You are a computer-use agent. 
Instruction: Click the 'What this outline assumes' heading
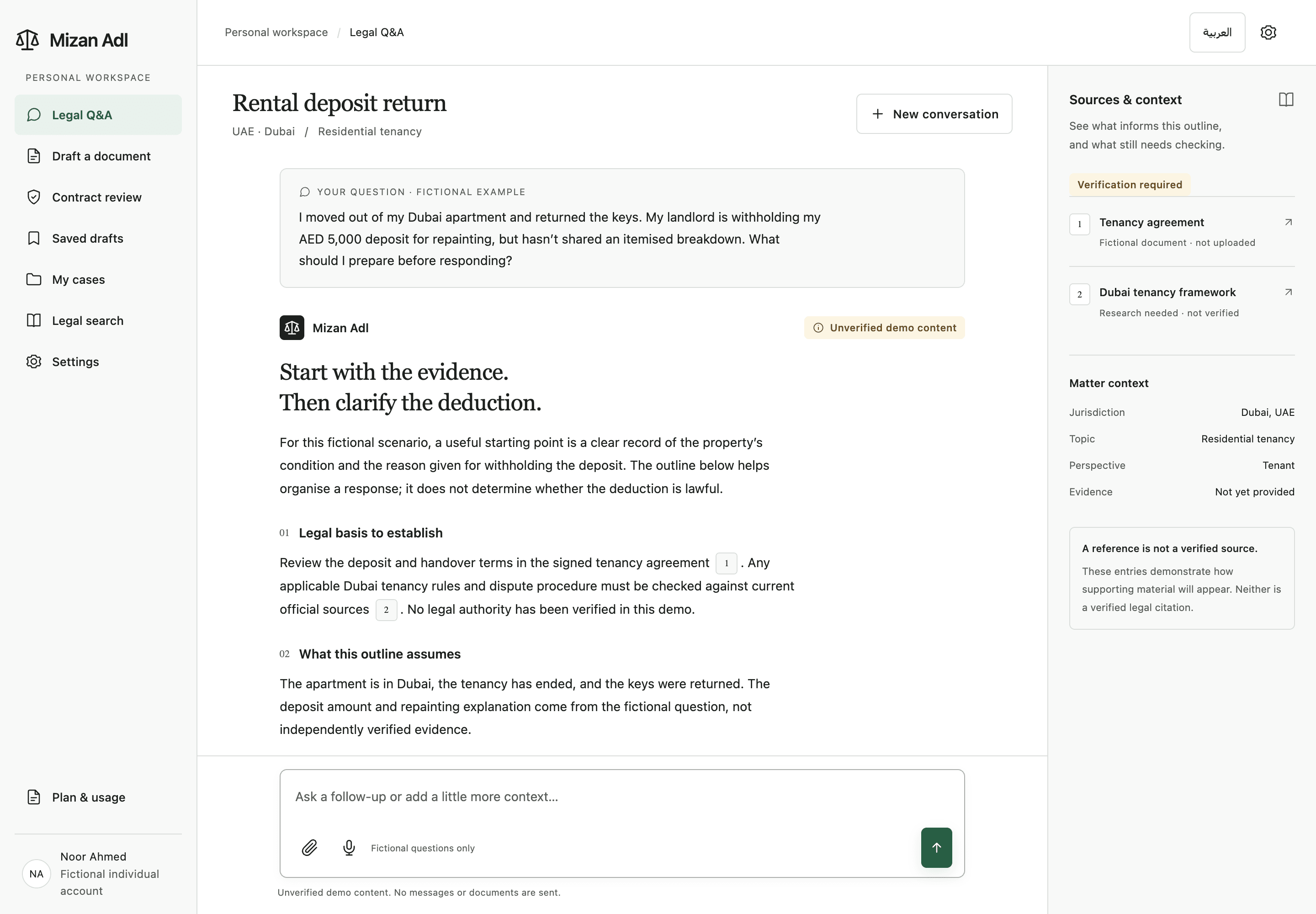[x=380, y=654]
